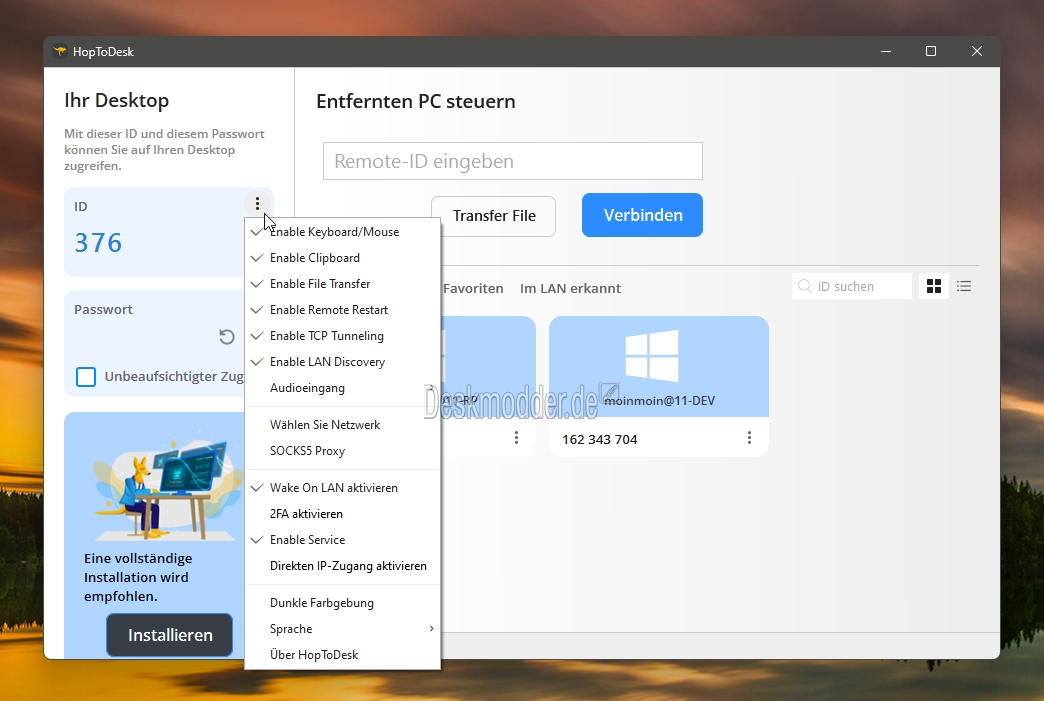Toggle Enable Remote Restart option

point(343,310)
